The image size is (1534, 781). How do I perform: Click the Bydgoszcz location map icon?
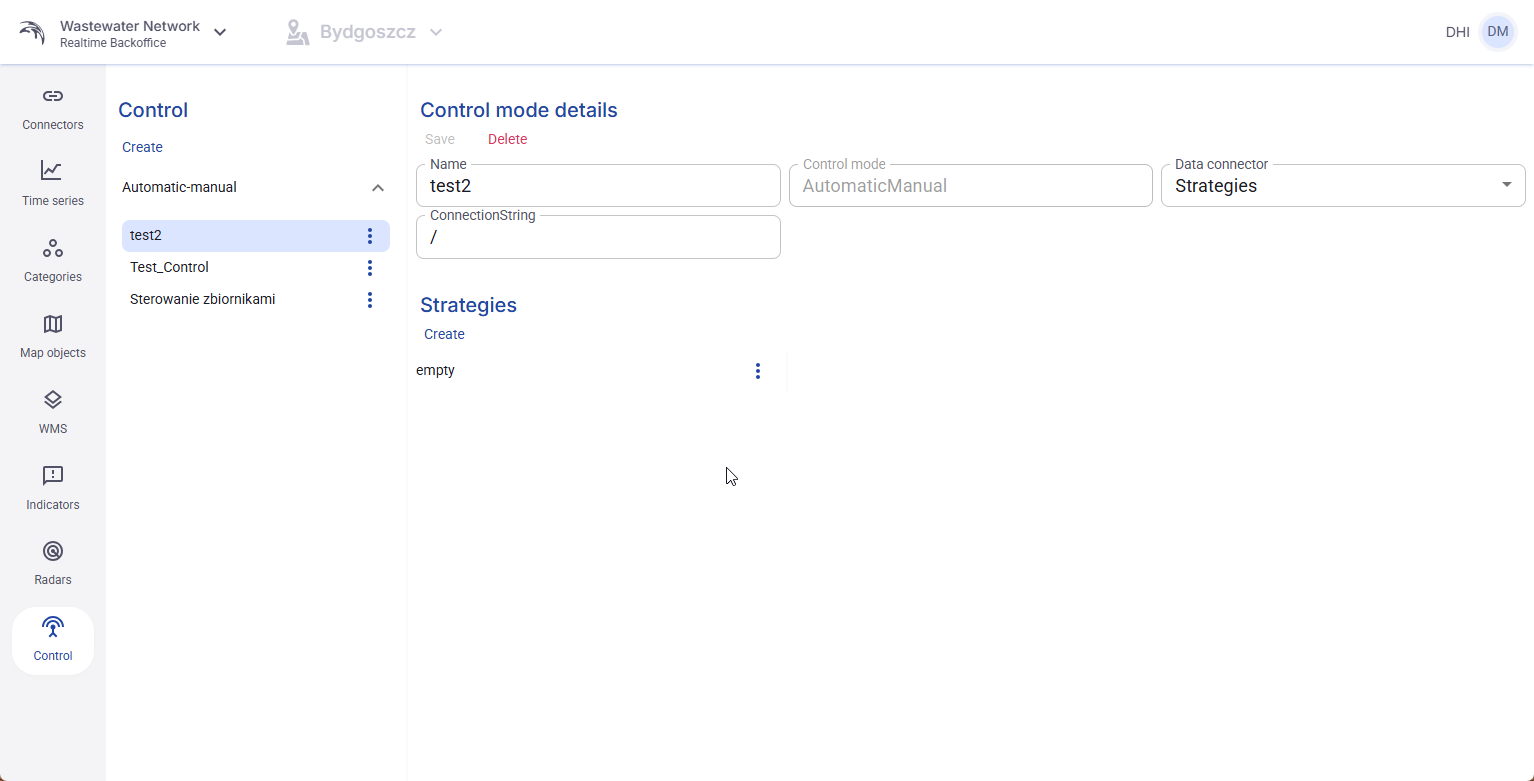297,33
